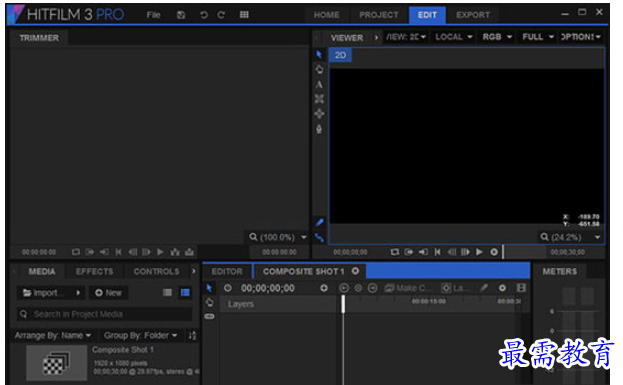Select the timeline selection arrow tool

(x=209, y=288)
